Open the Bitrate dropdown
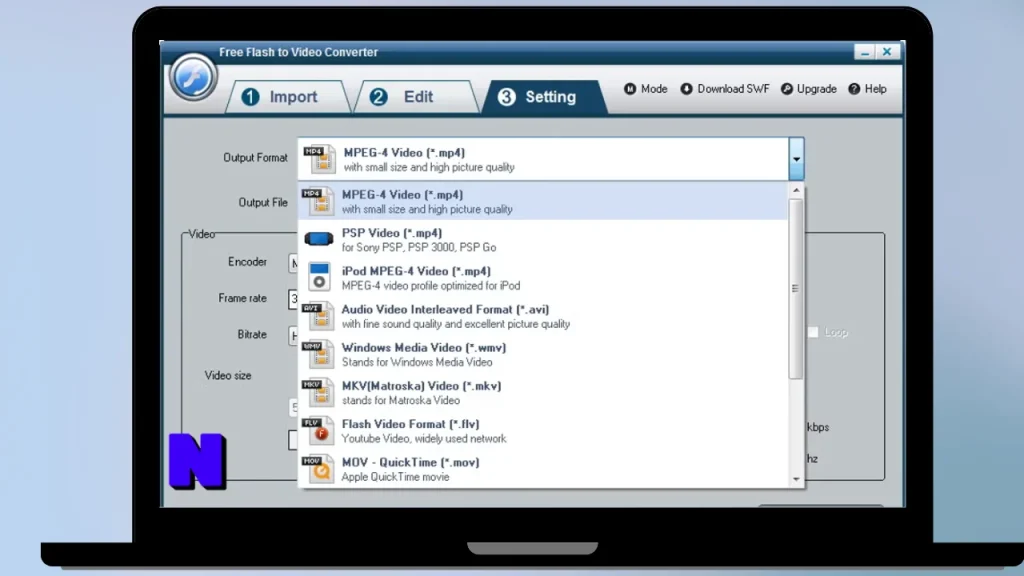 pyautogui.click(x=293, y=336)
